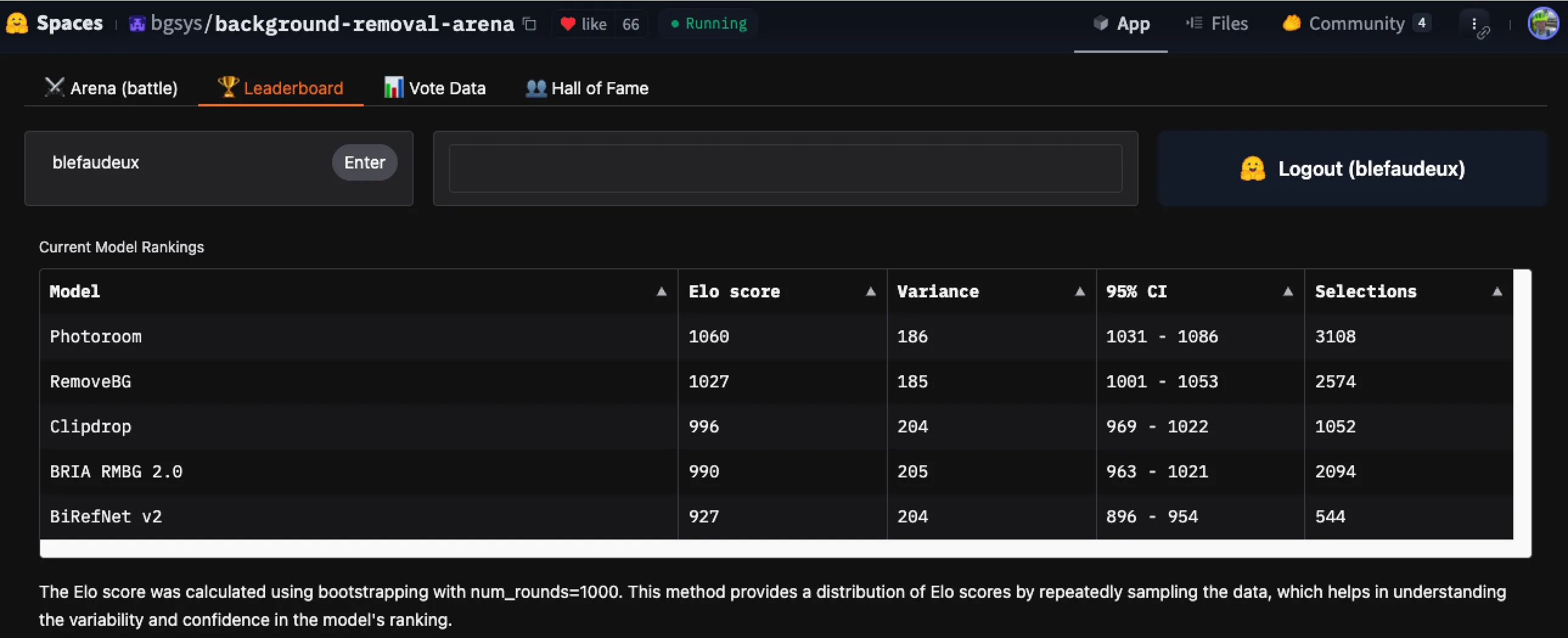Sort table by 95% CI arrow
1568x638 pixels.
[1288, 291]
